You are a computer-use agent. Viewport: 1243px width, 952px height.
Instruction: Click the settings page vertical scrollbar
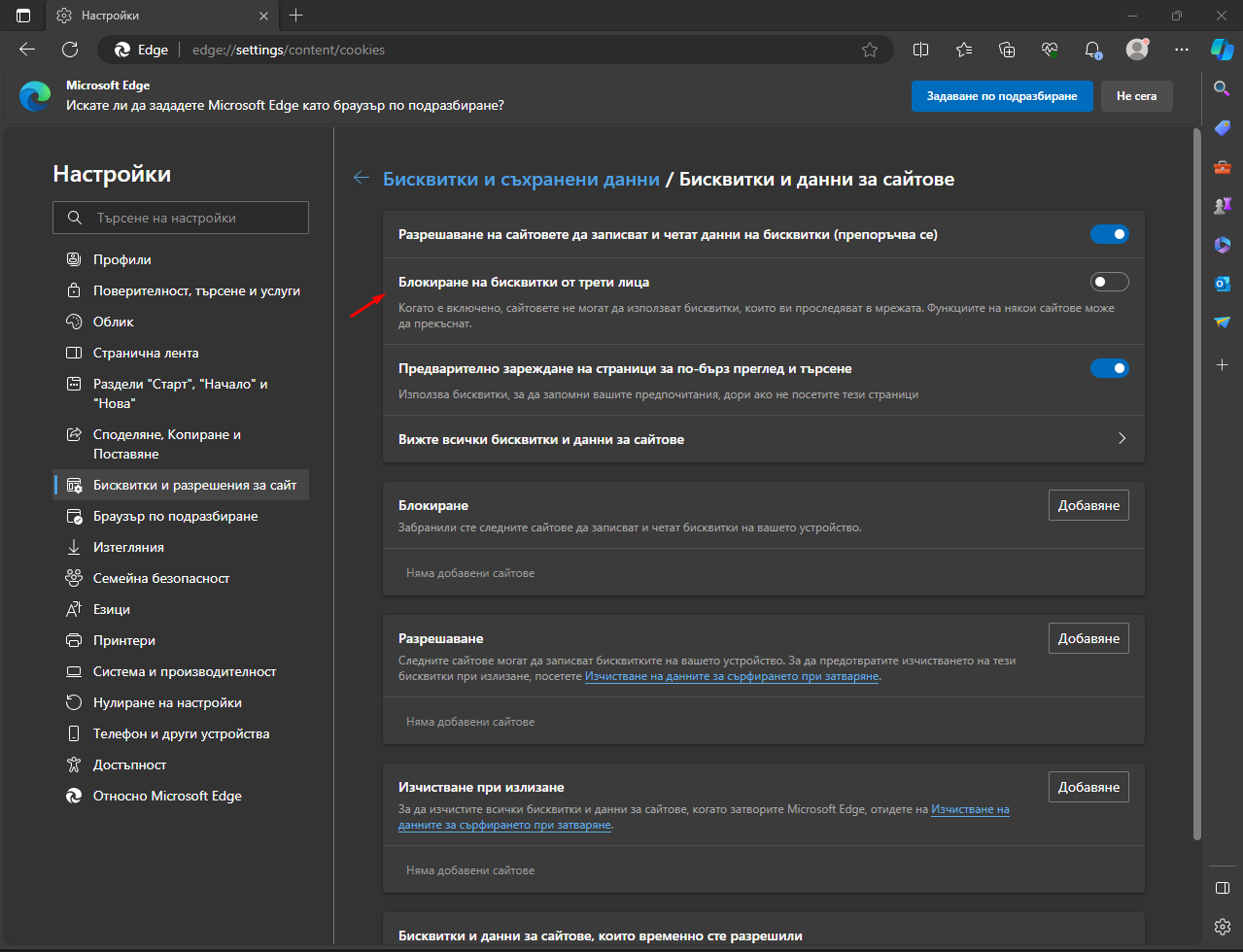1196,486
